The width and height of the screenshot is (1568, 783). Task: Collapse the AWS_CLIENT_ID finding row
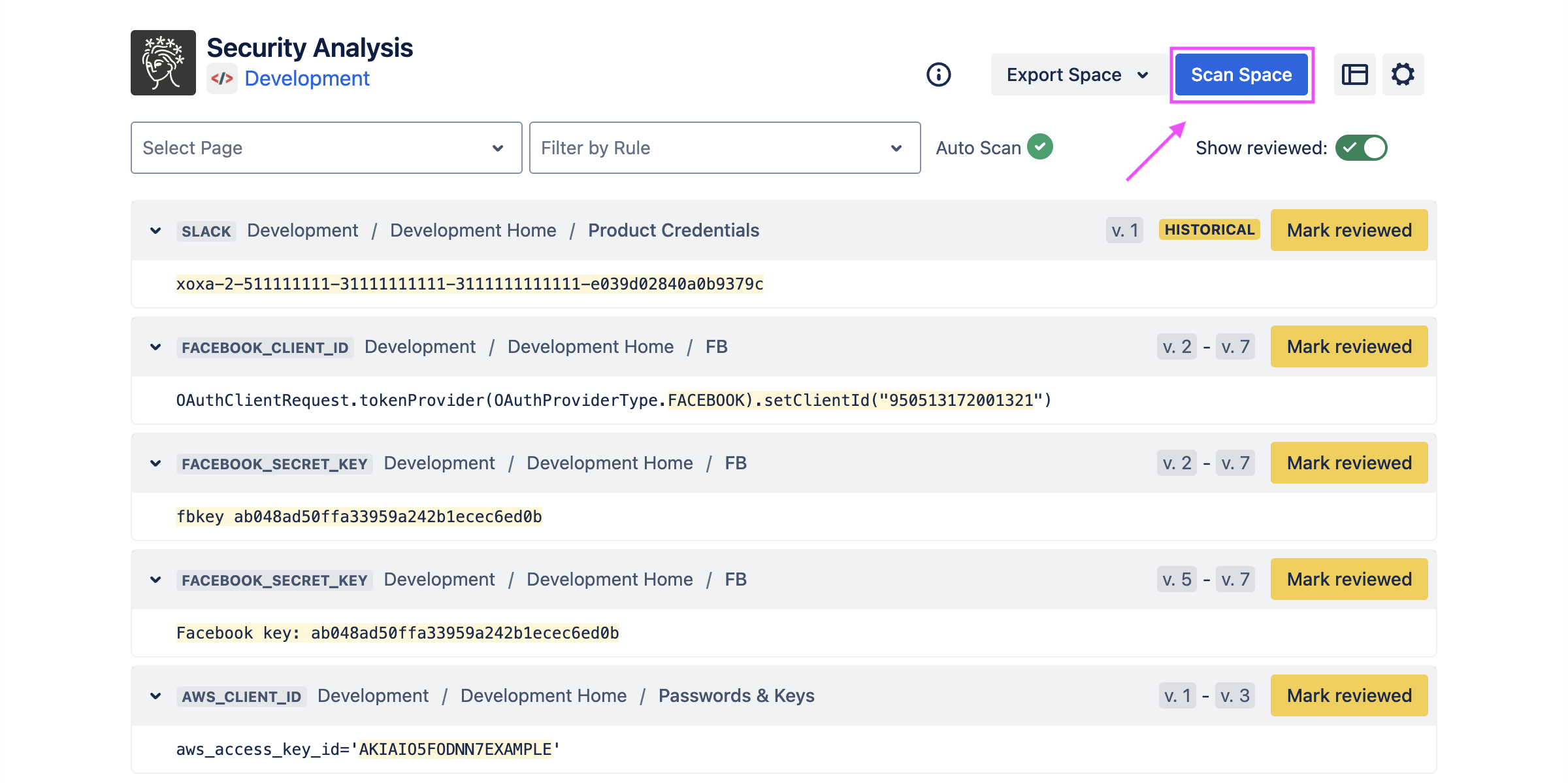point(155,696)
